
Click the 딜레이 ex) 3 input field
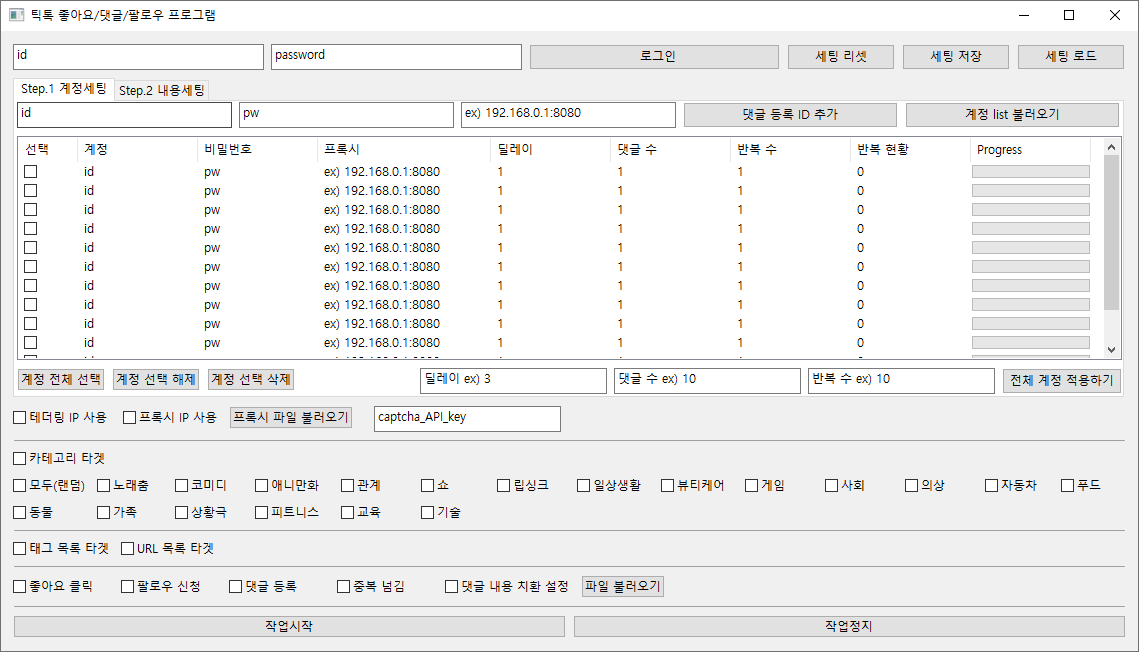point(513,381)
